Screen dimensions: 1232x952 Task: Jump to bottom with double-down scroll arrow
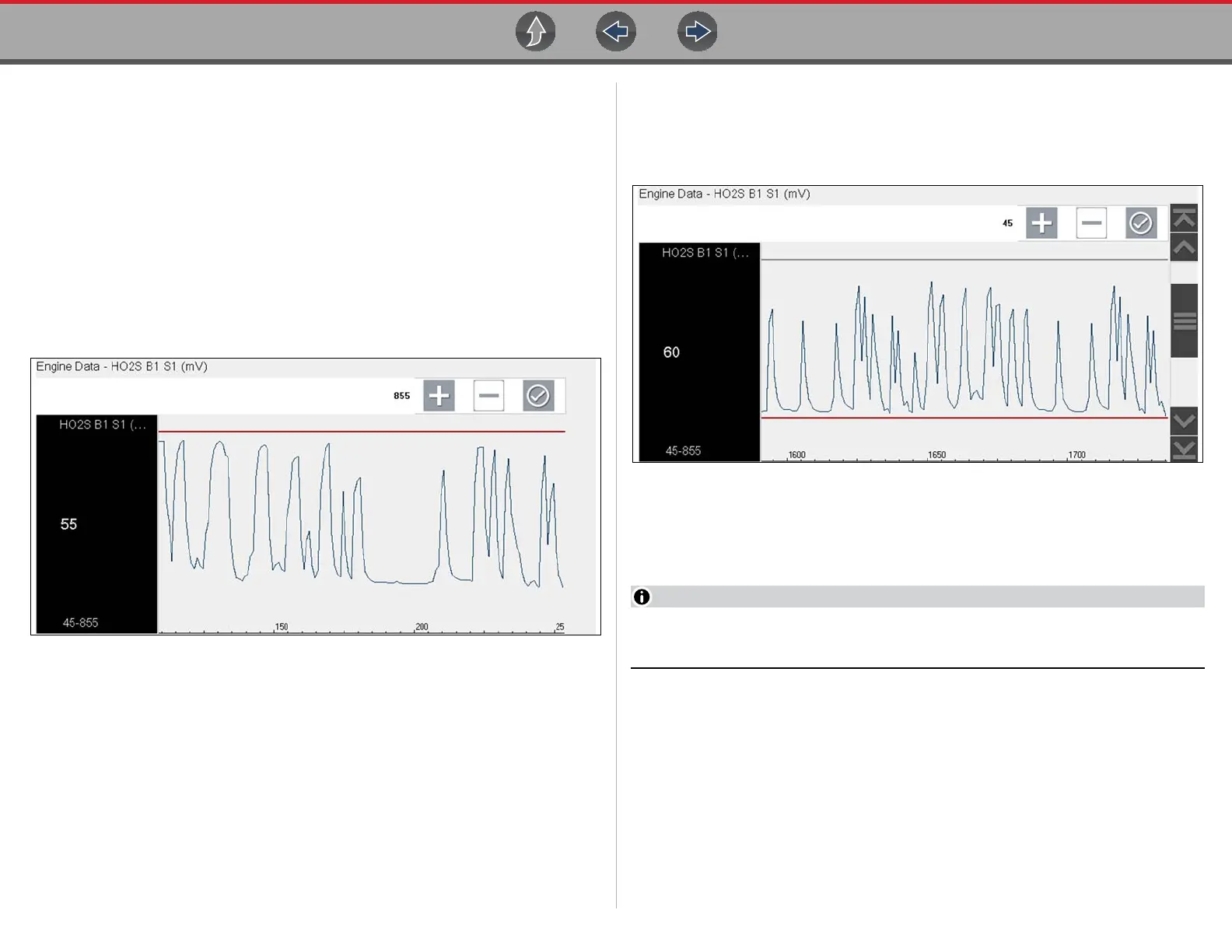(1184, 449)
